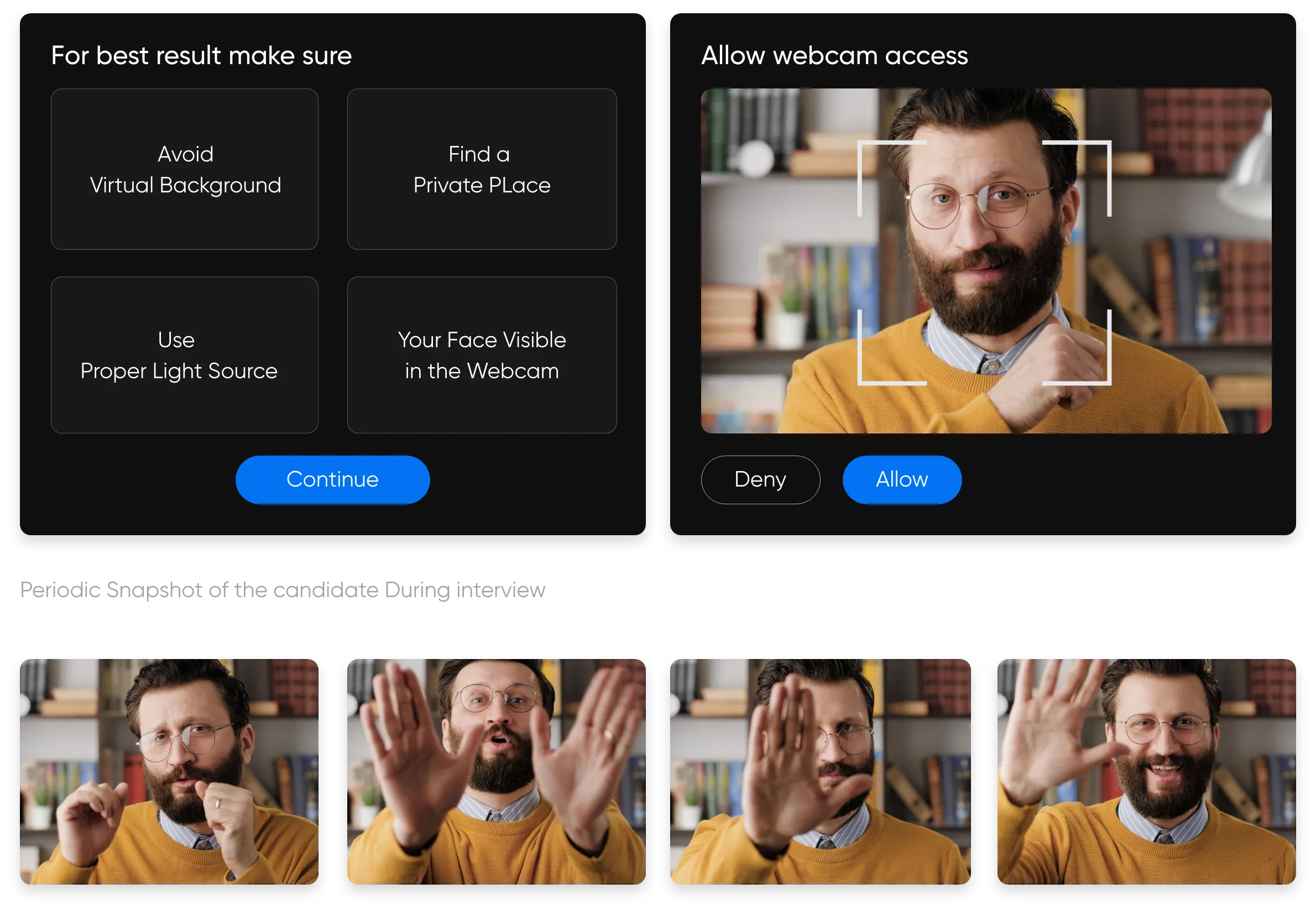Deny the webcam access request

point(760,479)
